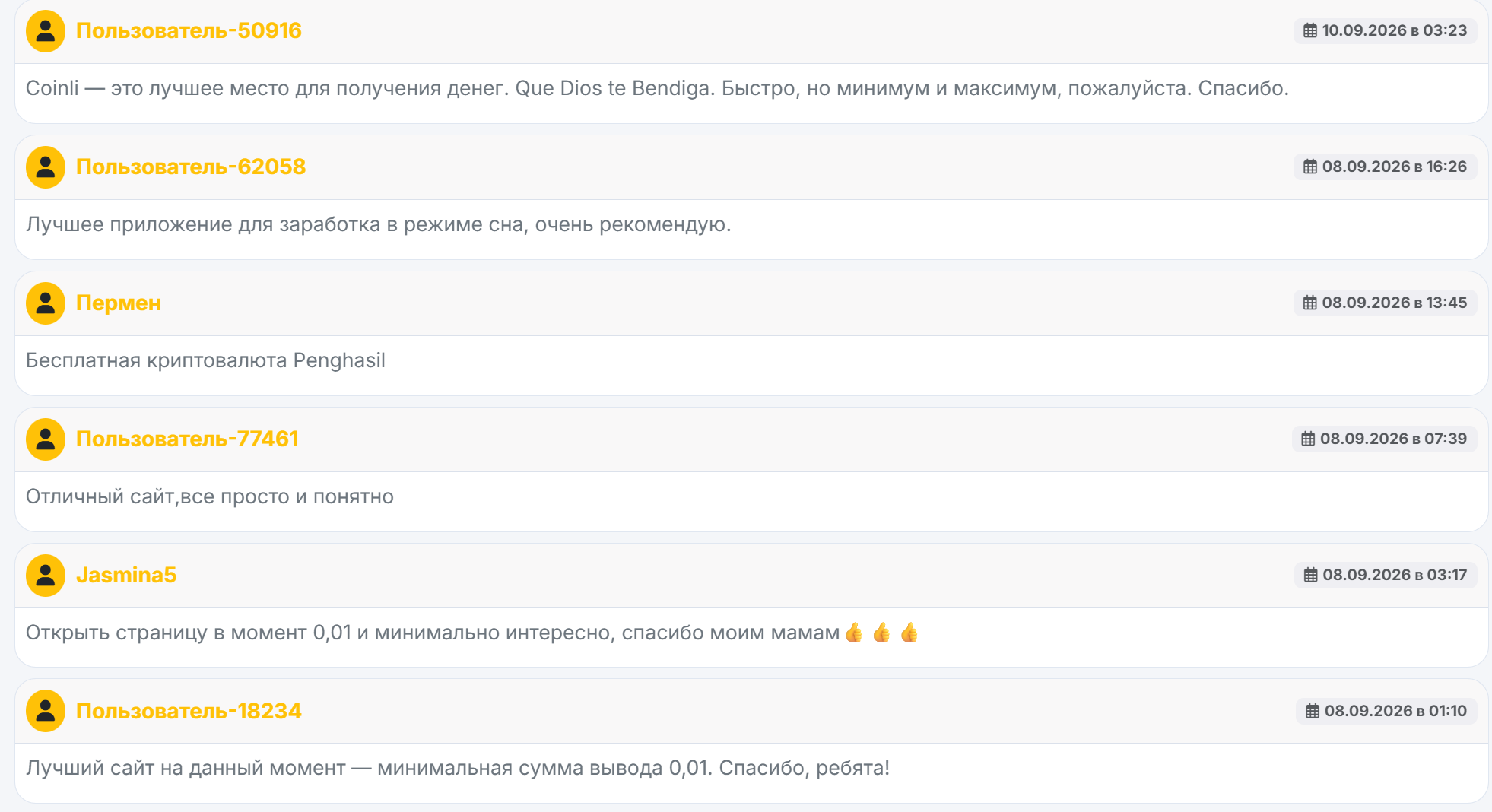
Task: Click the avatar icon beside Jasmina5
Action: click(x=46, y=576)
